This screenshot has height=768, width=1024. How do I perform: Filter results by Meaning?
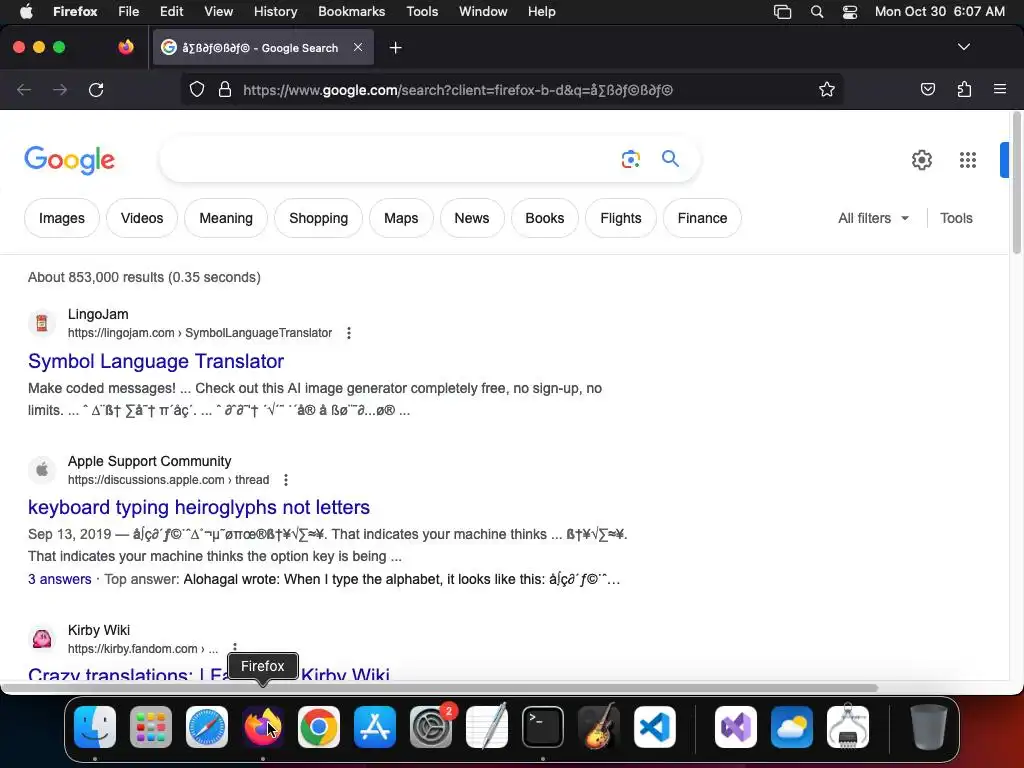tap(226, 218)
